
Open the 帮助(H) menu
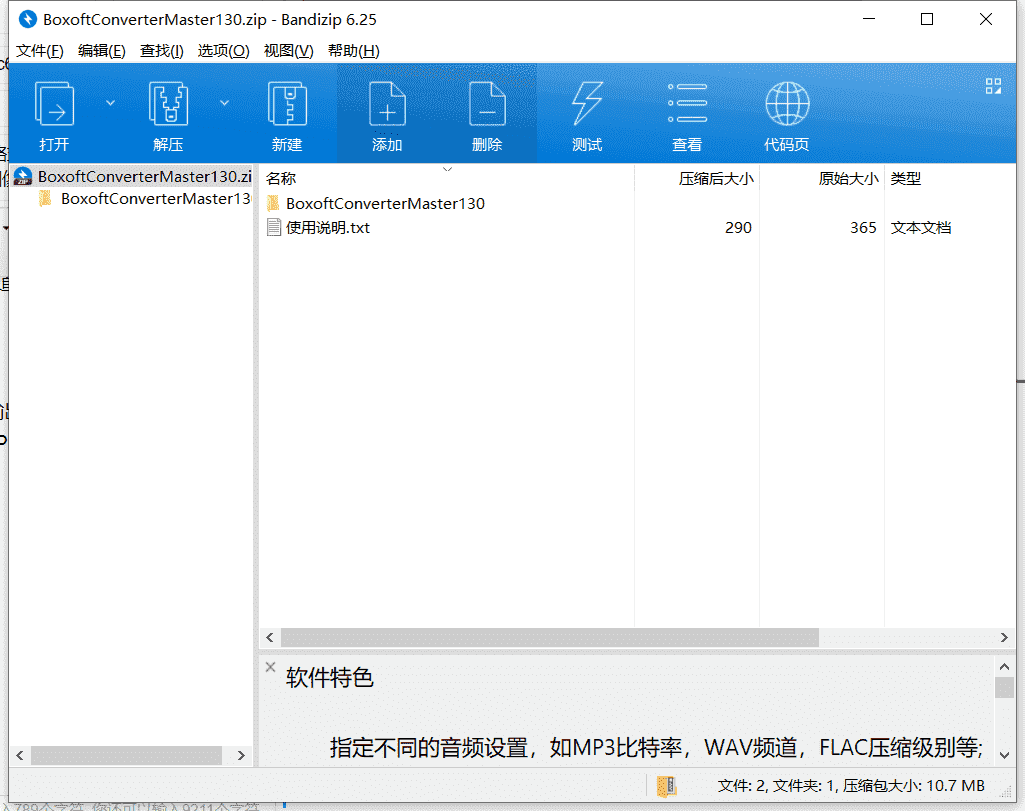coord(354,51)
